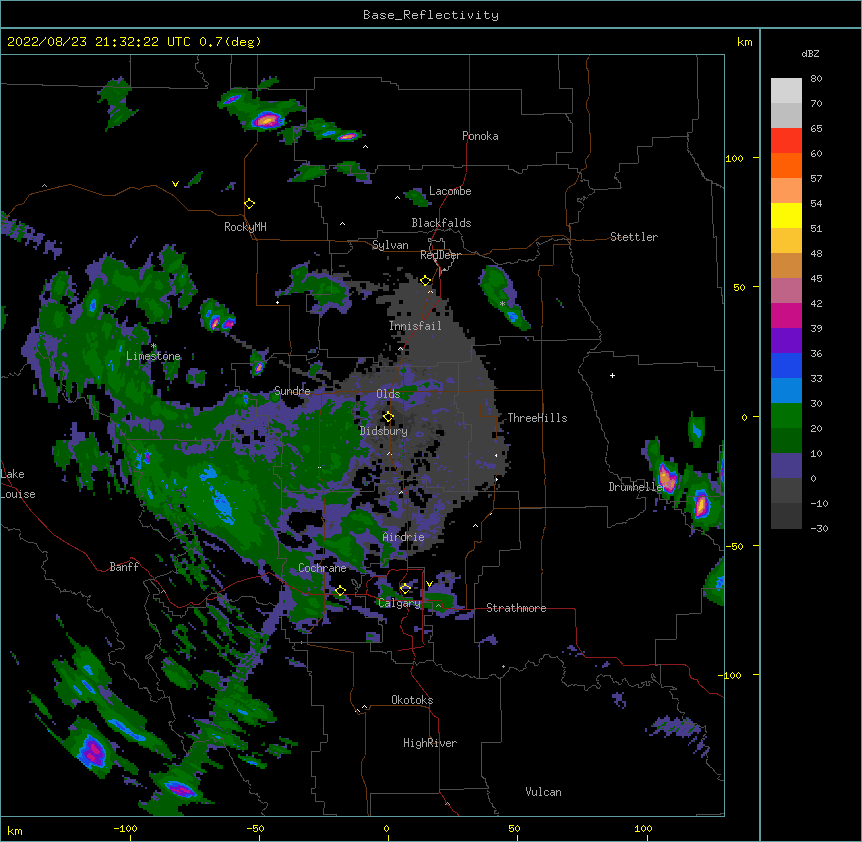Pick the magenta 39-42 dBZ legend swatch
This screenshot has height=842, width=862.
click(786, 316)
